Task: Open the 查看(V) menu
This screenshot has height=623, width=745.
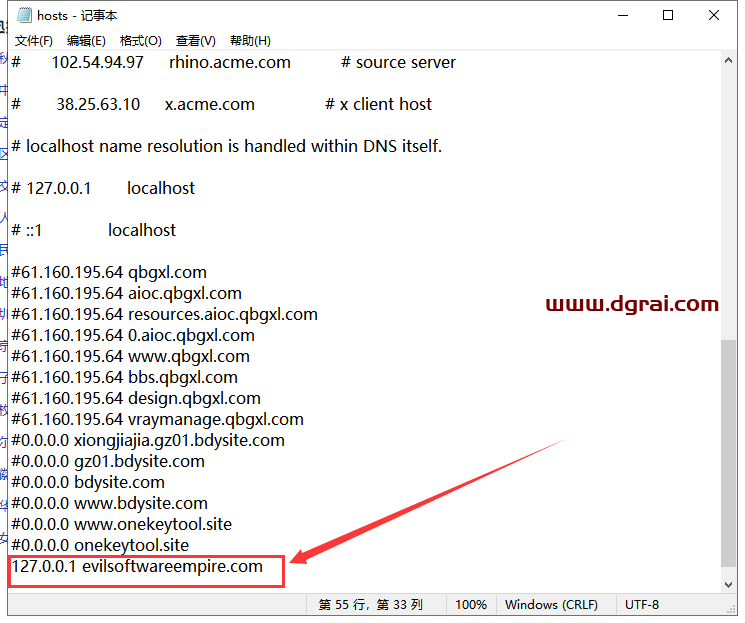Action: [x=195, y=41]
